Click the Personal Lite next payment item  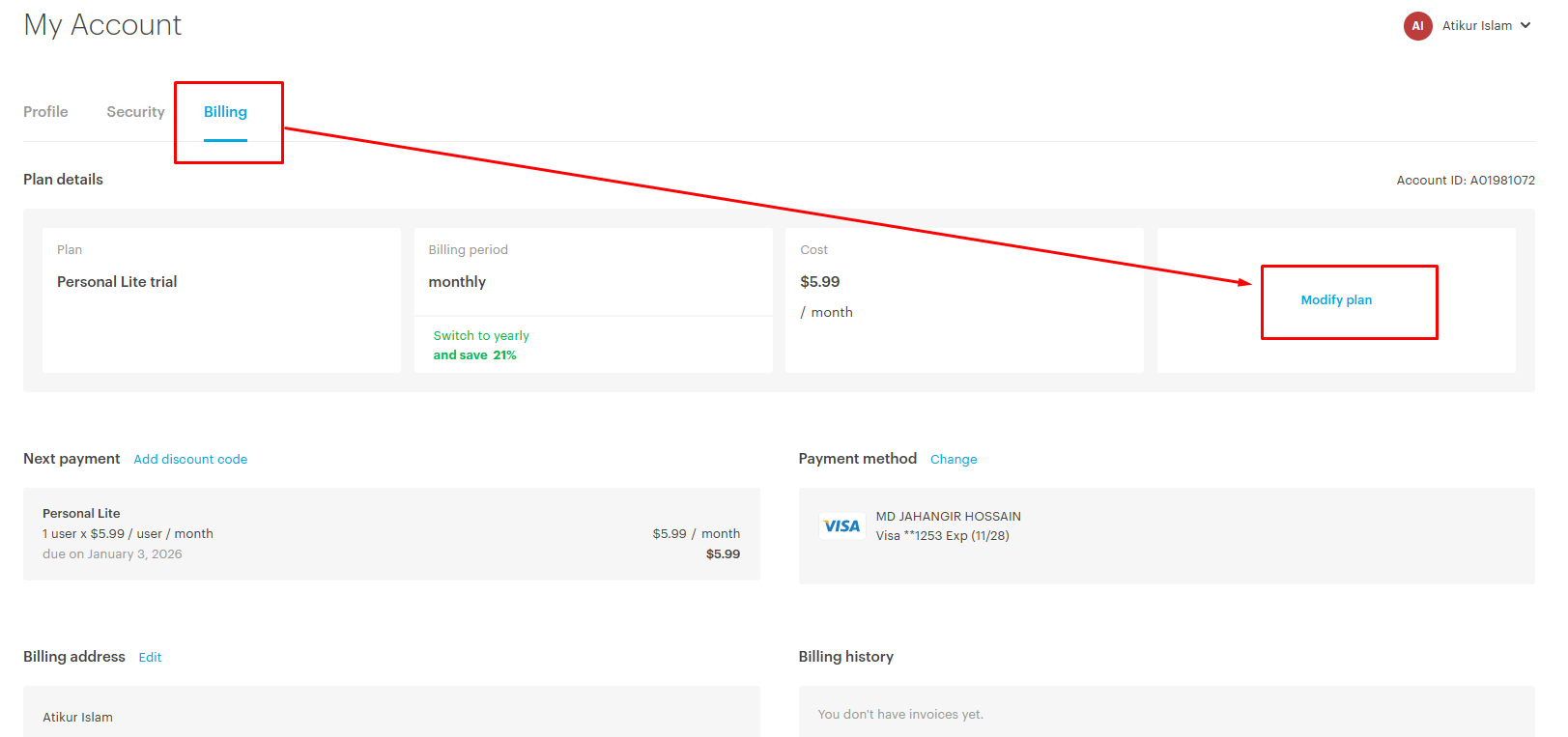coord(81,514)
